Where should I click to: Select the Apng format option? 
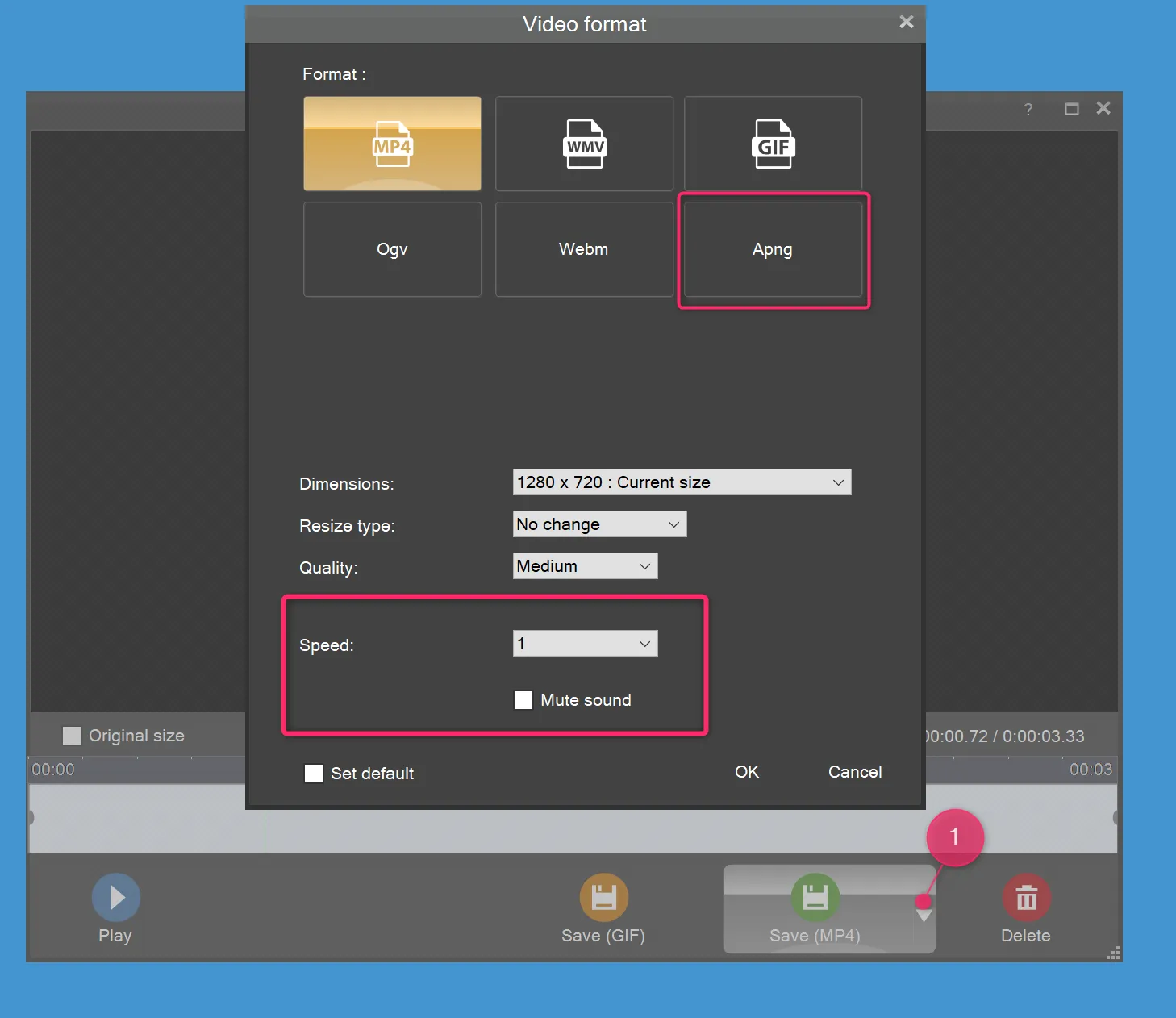(772, 249)
